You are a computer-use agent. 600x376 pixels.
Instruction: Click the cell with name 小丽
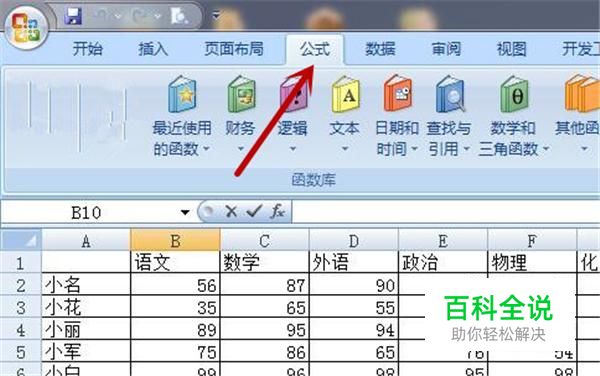click(86, 329)
